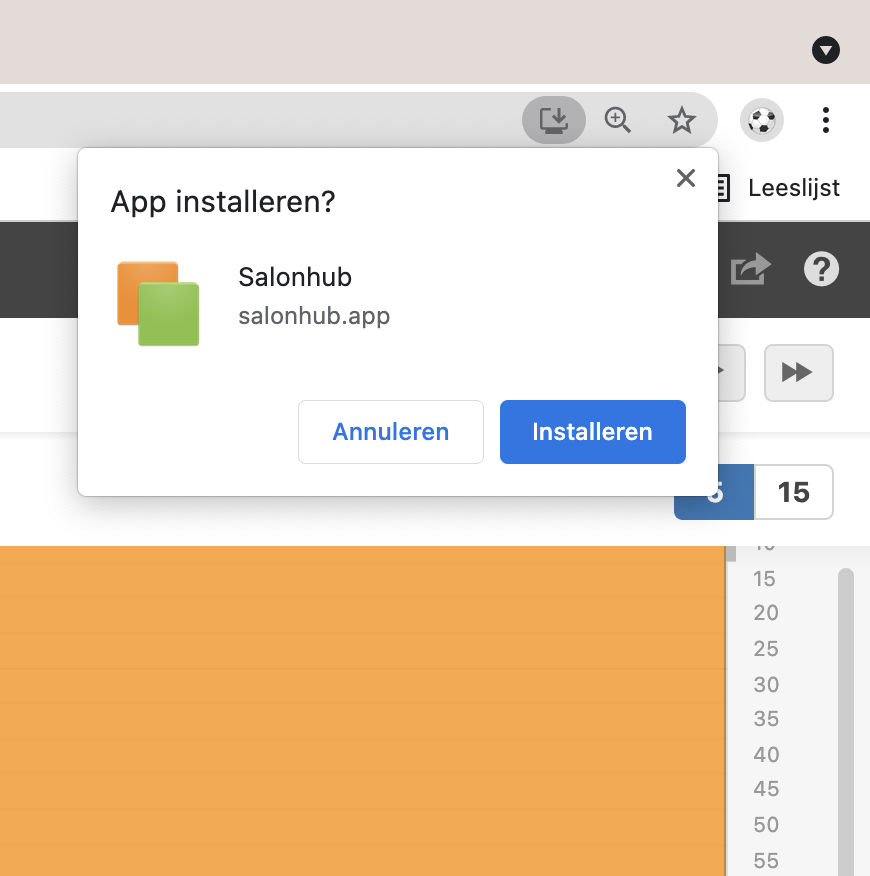Open the zoom magnifier icon

618,121
